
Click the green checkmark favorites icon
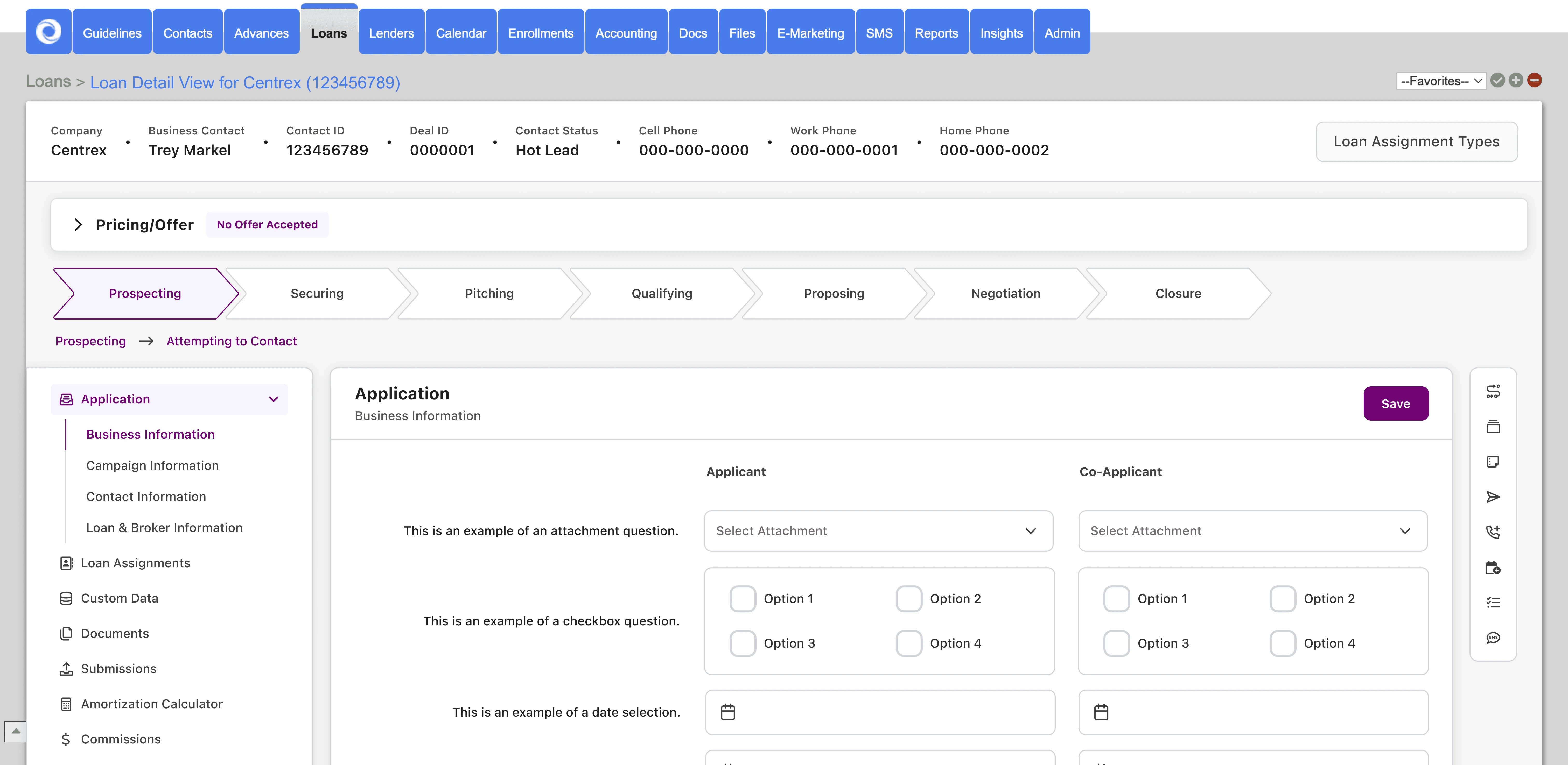[x=1497, y=80]
